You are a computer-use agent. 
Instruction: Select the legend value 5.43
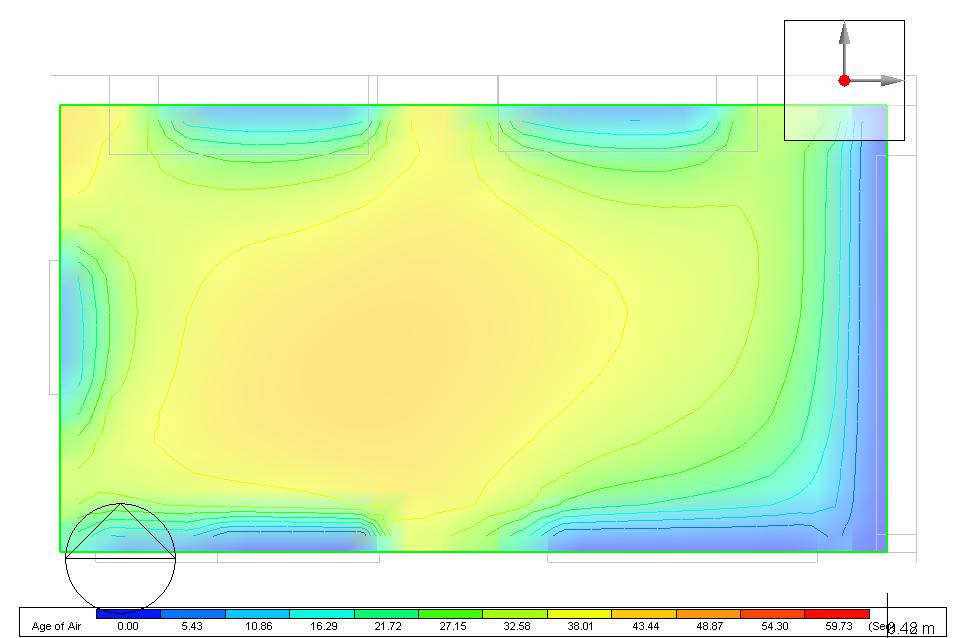click(x=192, y=626)
